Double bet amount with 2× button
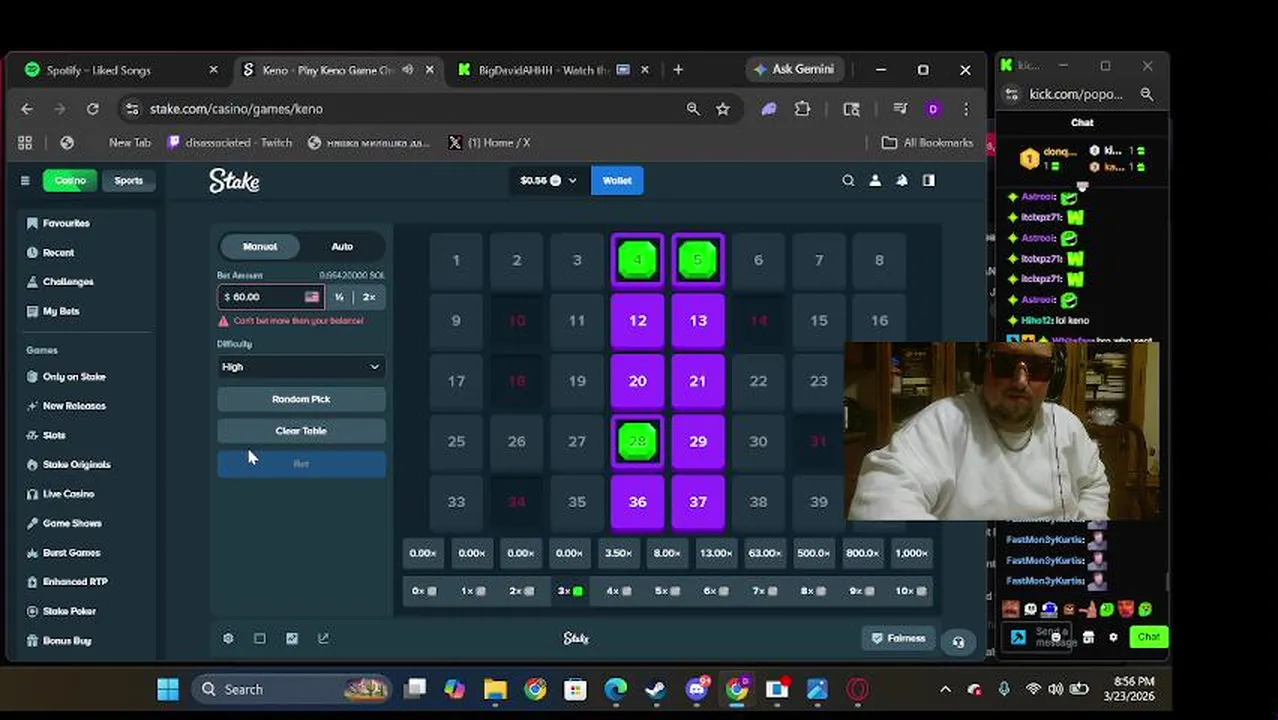Screen dimensions: 1278x720 (x=369, y=297)
